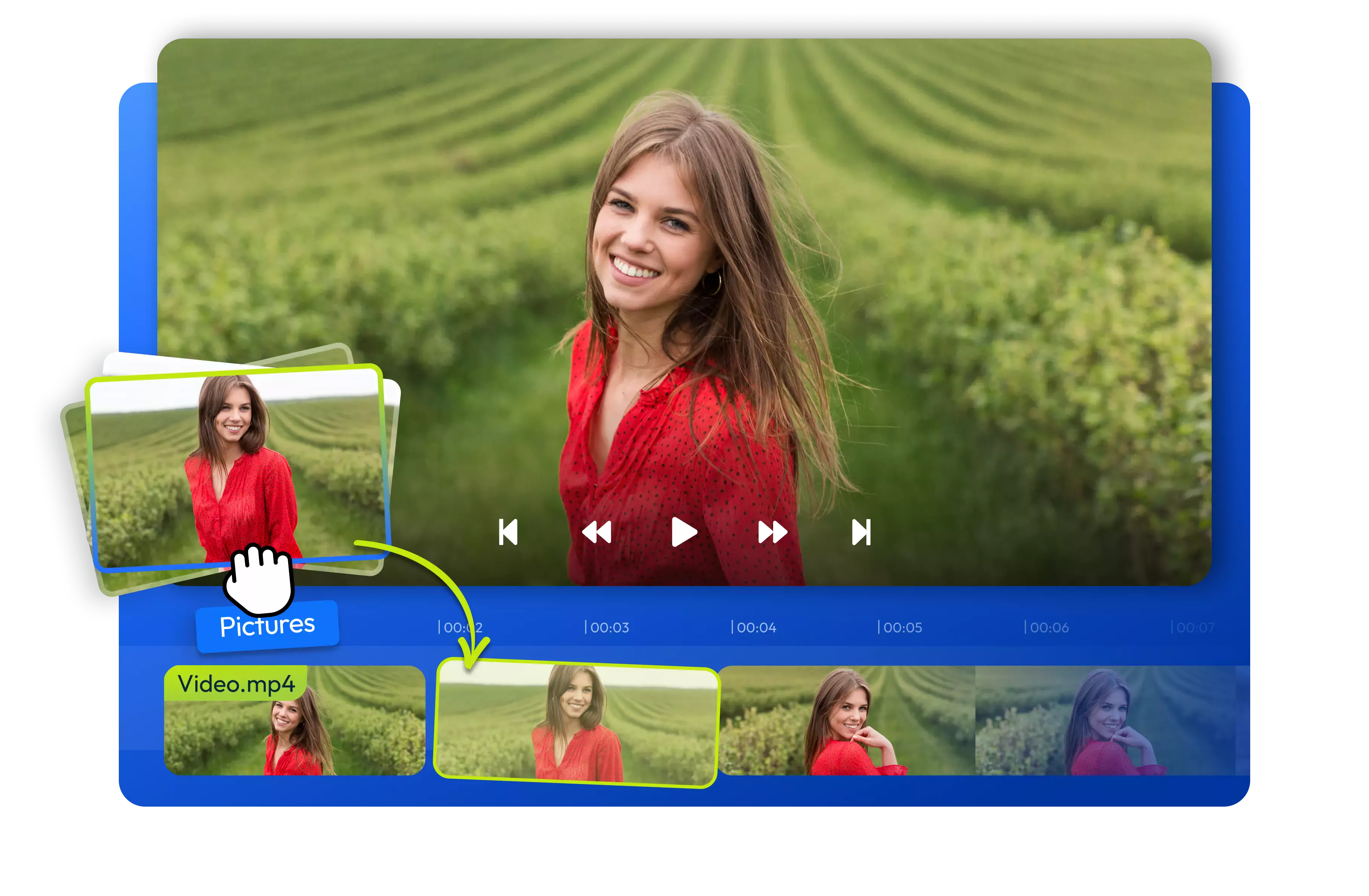Skip to the previous clip
This screenshot has width=1369, height=896.
pos(509,532)
